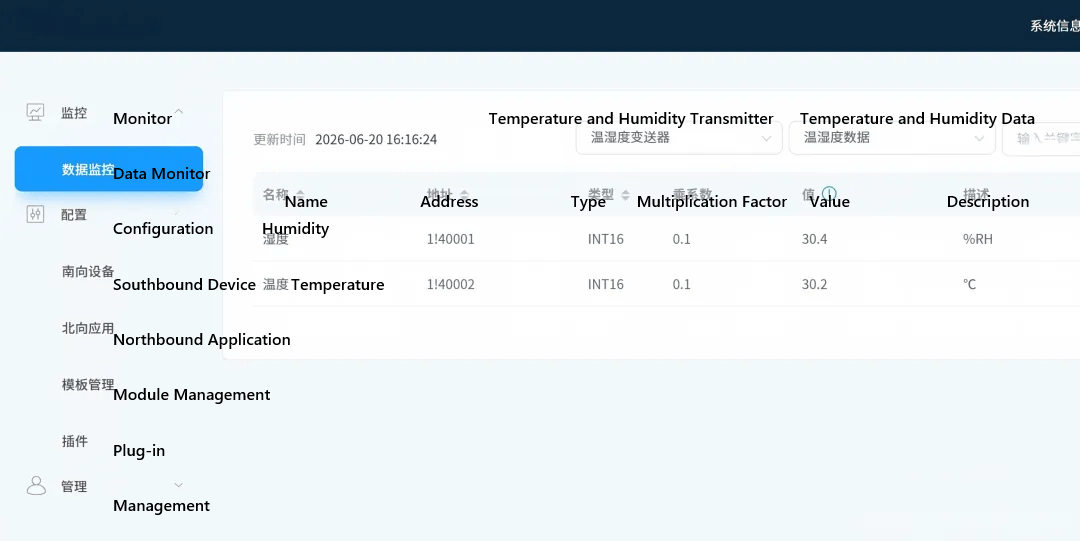Sort by 名称 column arrows
Screen dimensions: 1080x541
pos(300,194)
